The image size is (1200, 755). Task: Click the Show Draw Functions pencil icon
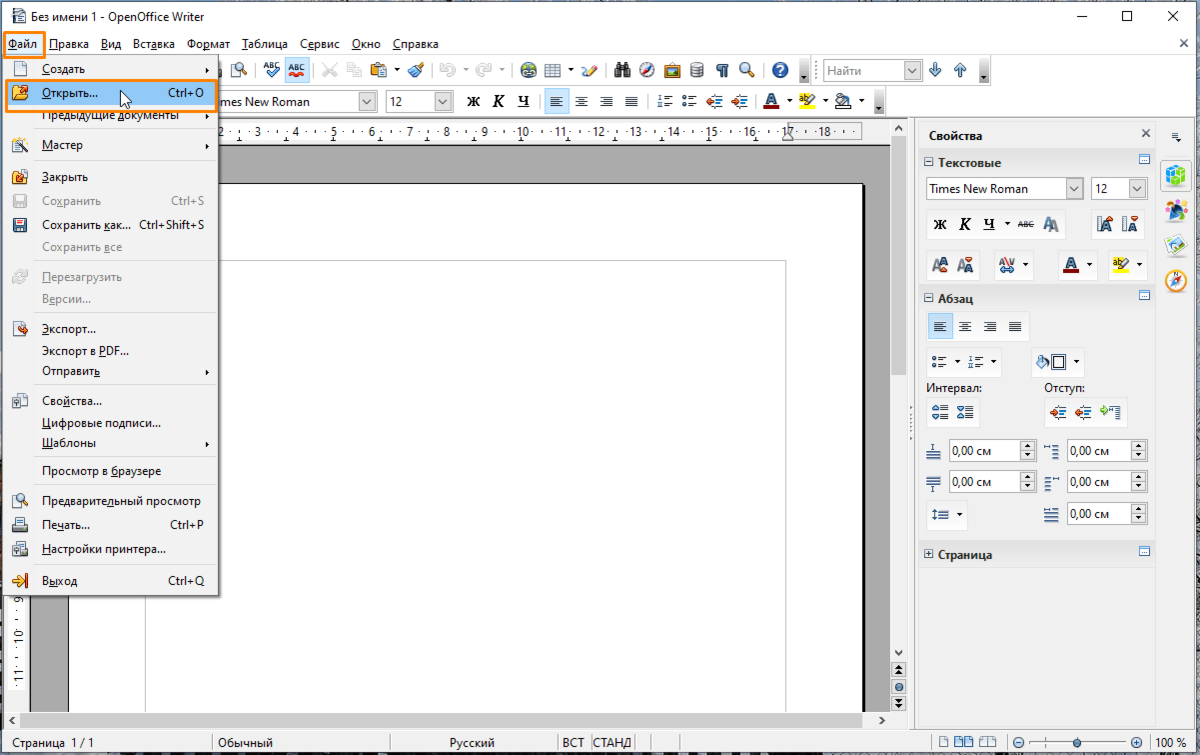click(590, 70)
